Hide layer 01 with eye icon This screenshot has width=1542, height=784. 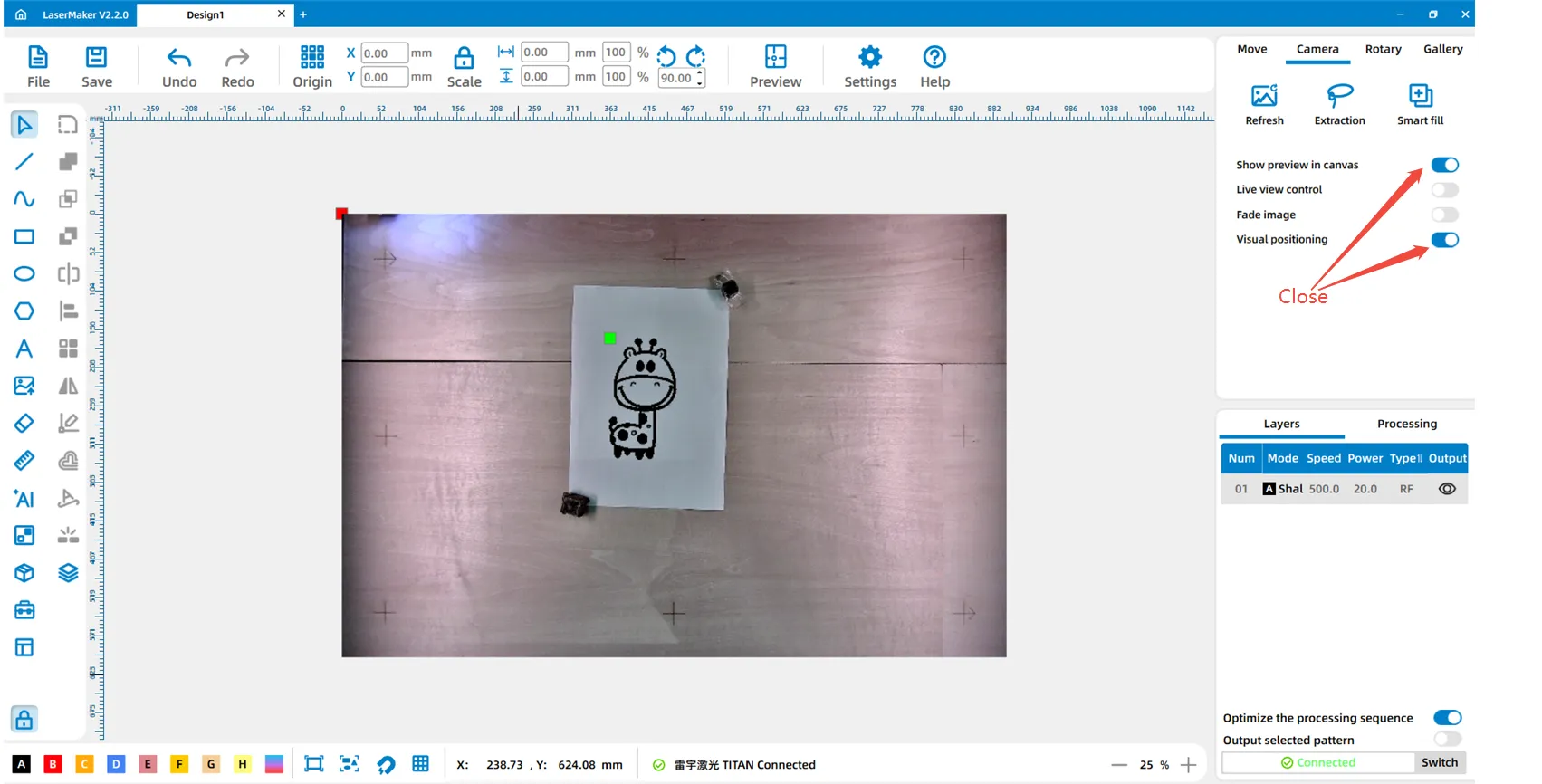(x=1447, y=489)
